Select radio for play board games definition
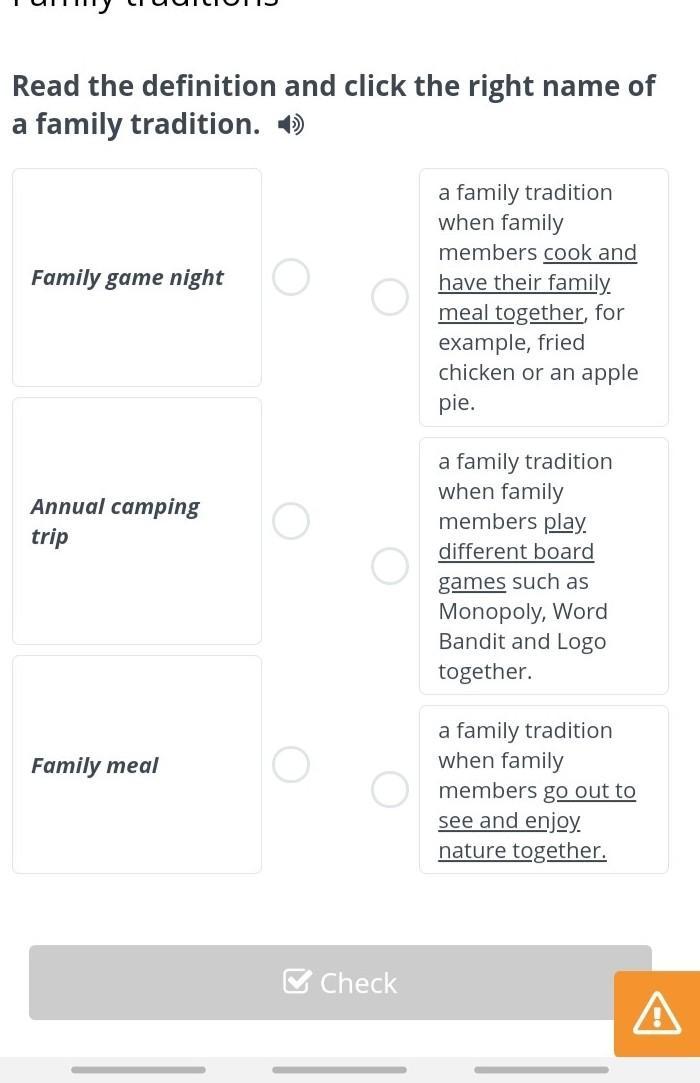 [x=390, y=566]
